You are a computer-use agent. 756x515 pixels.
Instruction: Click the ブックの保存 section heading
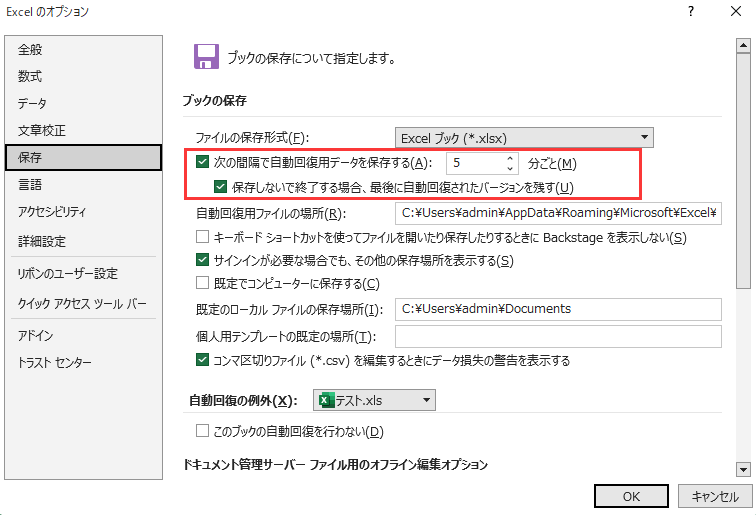pyautogui.click(x=215, y=100)
